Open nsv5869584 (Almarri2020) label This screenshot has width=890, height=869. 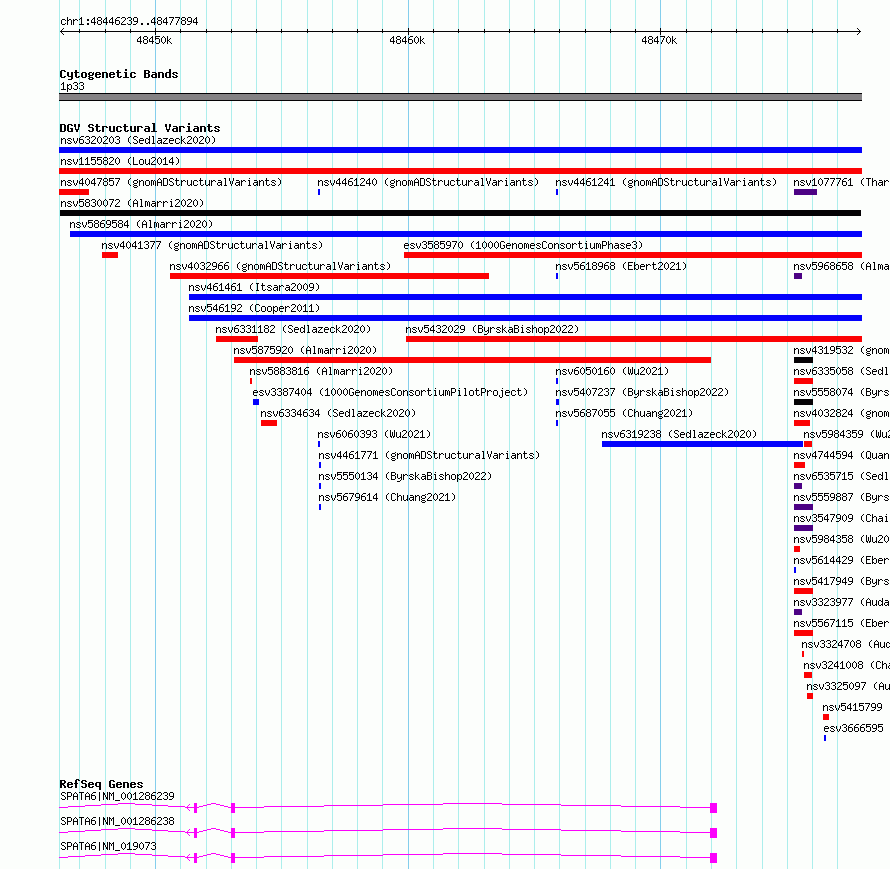coord(141,224)
